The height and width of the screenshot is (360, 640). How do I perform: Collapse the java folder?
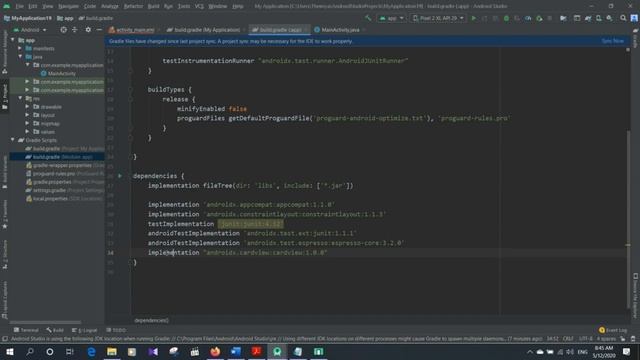(x=20, y=56)
